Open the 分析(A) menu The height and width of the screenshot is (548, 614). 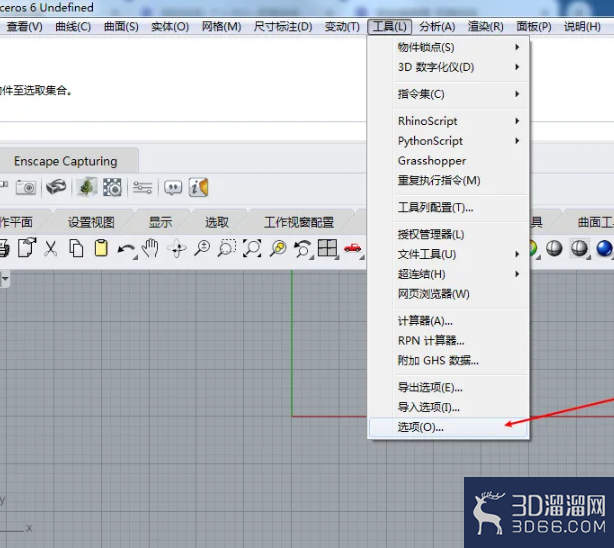click(x=437, y=27)
